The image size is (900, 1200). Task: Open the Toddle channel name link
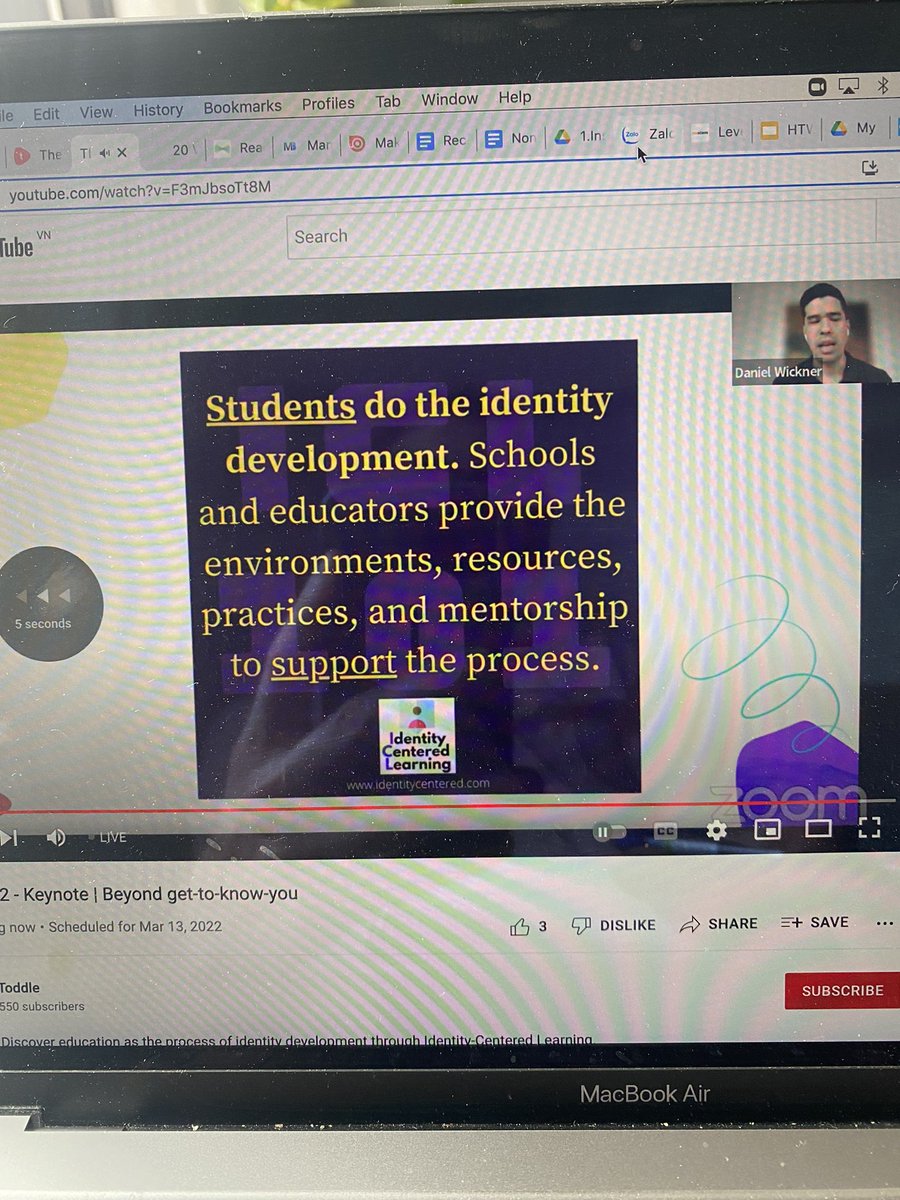[x=19, y=987]
